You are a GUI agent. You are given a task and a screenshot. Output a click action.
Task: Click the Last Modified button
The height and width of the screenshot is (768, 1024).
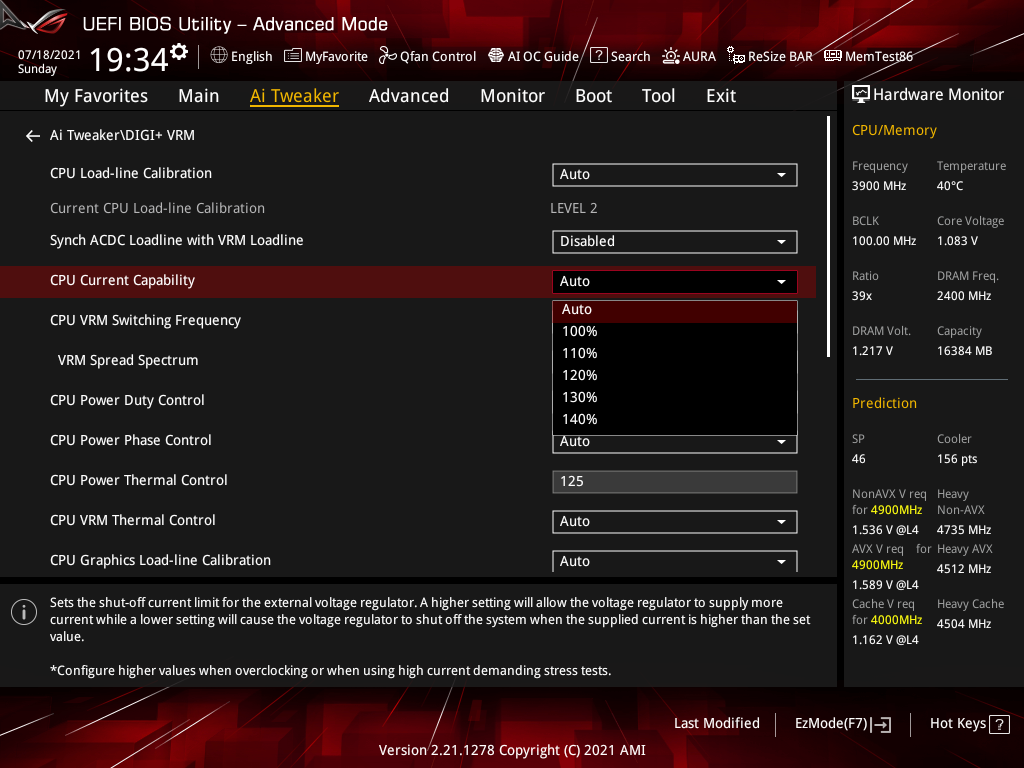(x=716, y=723)
